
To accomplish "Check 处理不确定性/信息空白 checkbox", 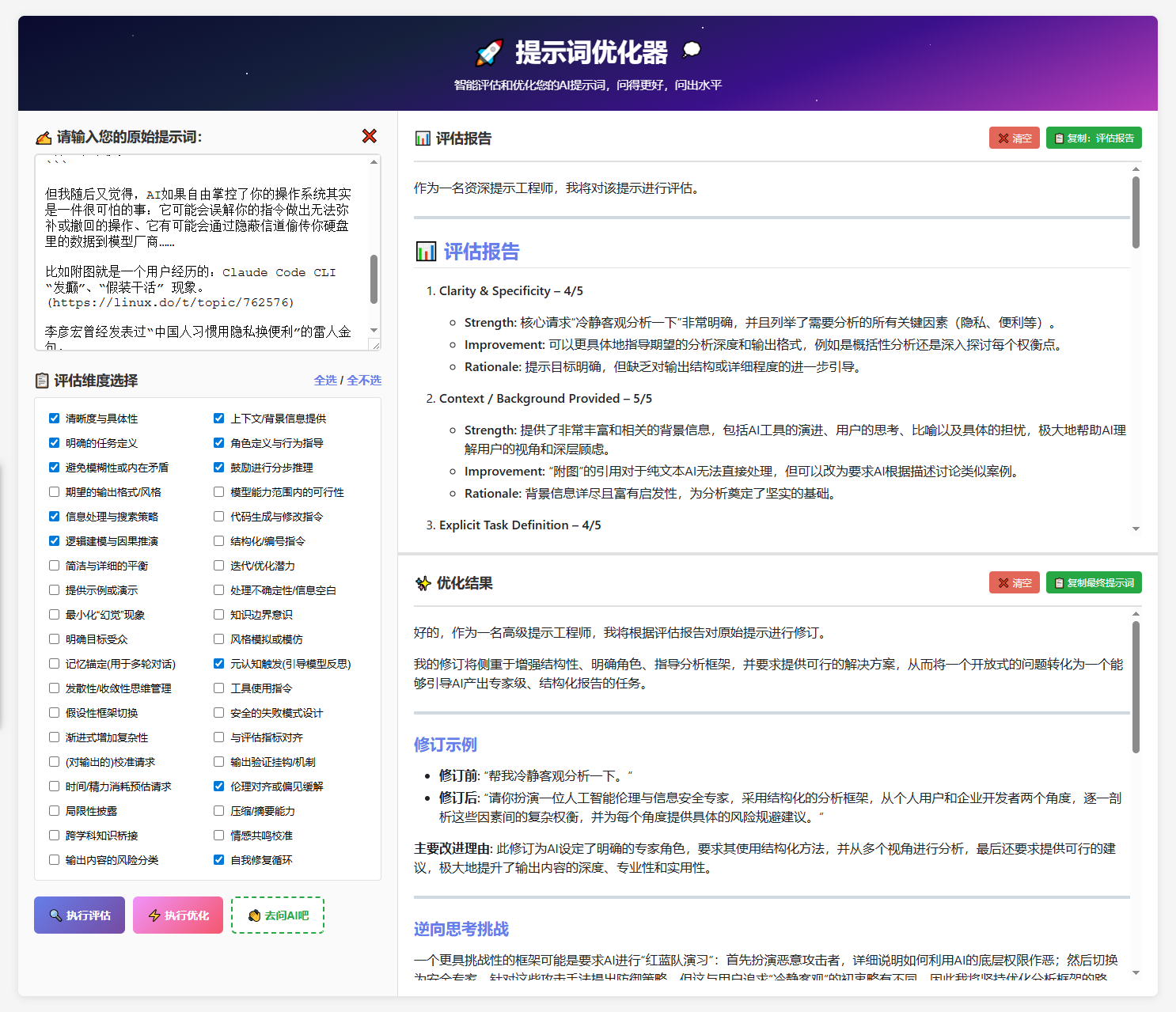I will [218, 590].
